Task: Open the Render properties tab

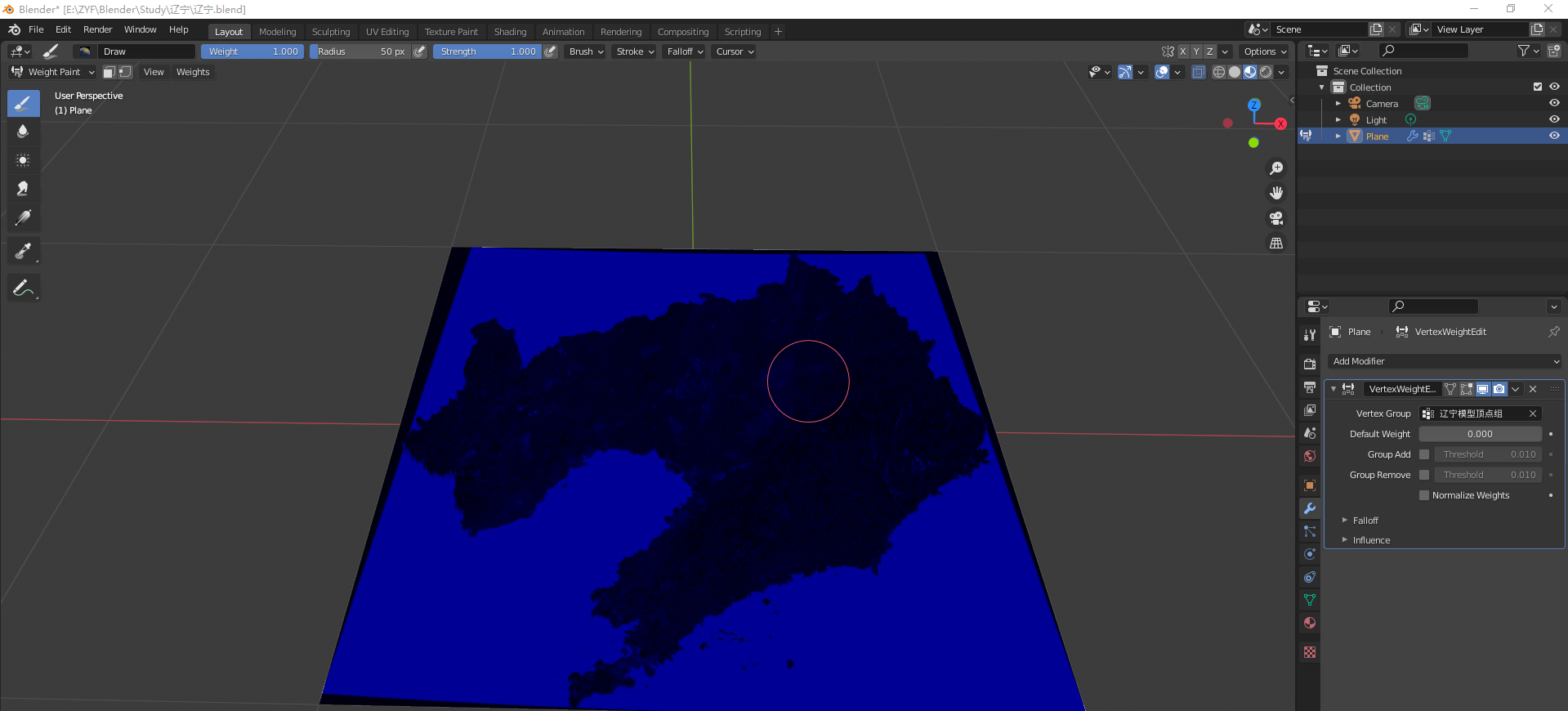Action: [x=1310, y=364]
